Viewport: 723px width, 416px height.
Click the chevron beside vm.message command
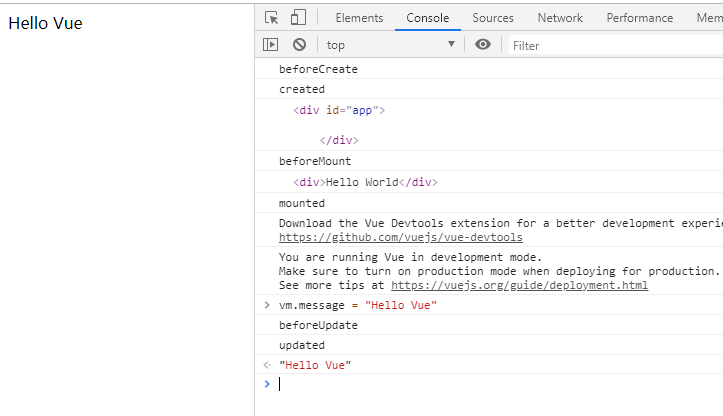pyautogui.click(x=267, y=305)
